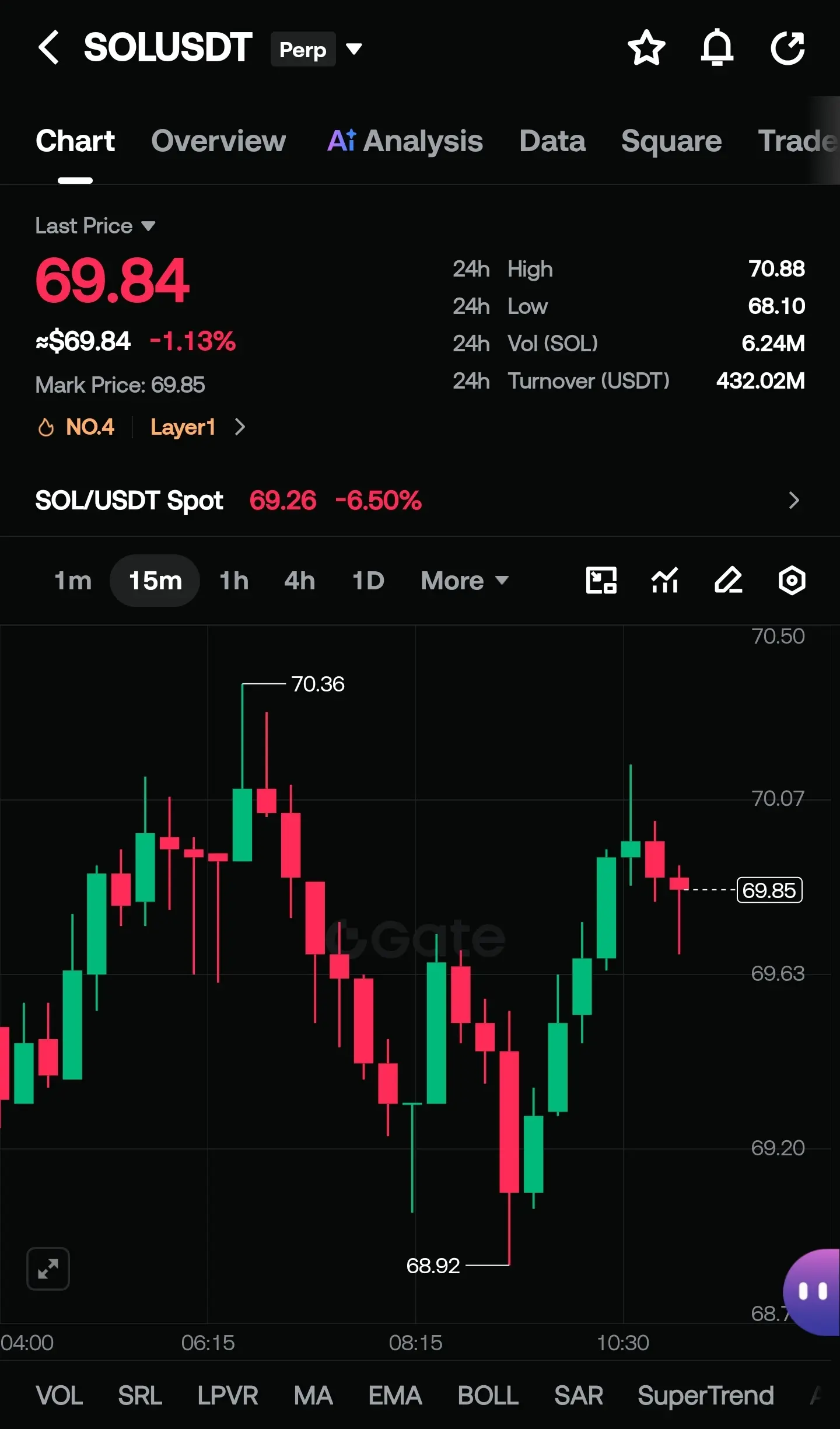This screenshot has height=1429, width=840.
Task: Tap the share icon
Action: (787, 47)
